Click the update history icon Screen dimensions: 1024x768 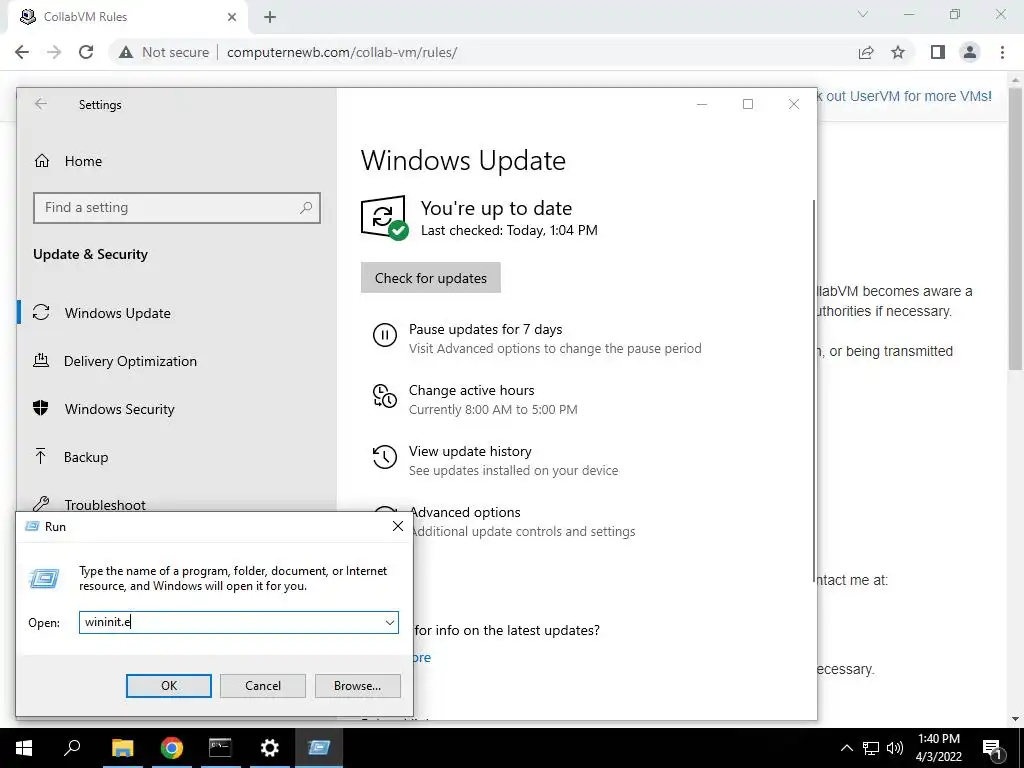385,457
